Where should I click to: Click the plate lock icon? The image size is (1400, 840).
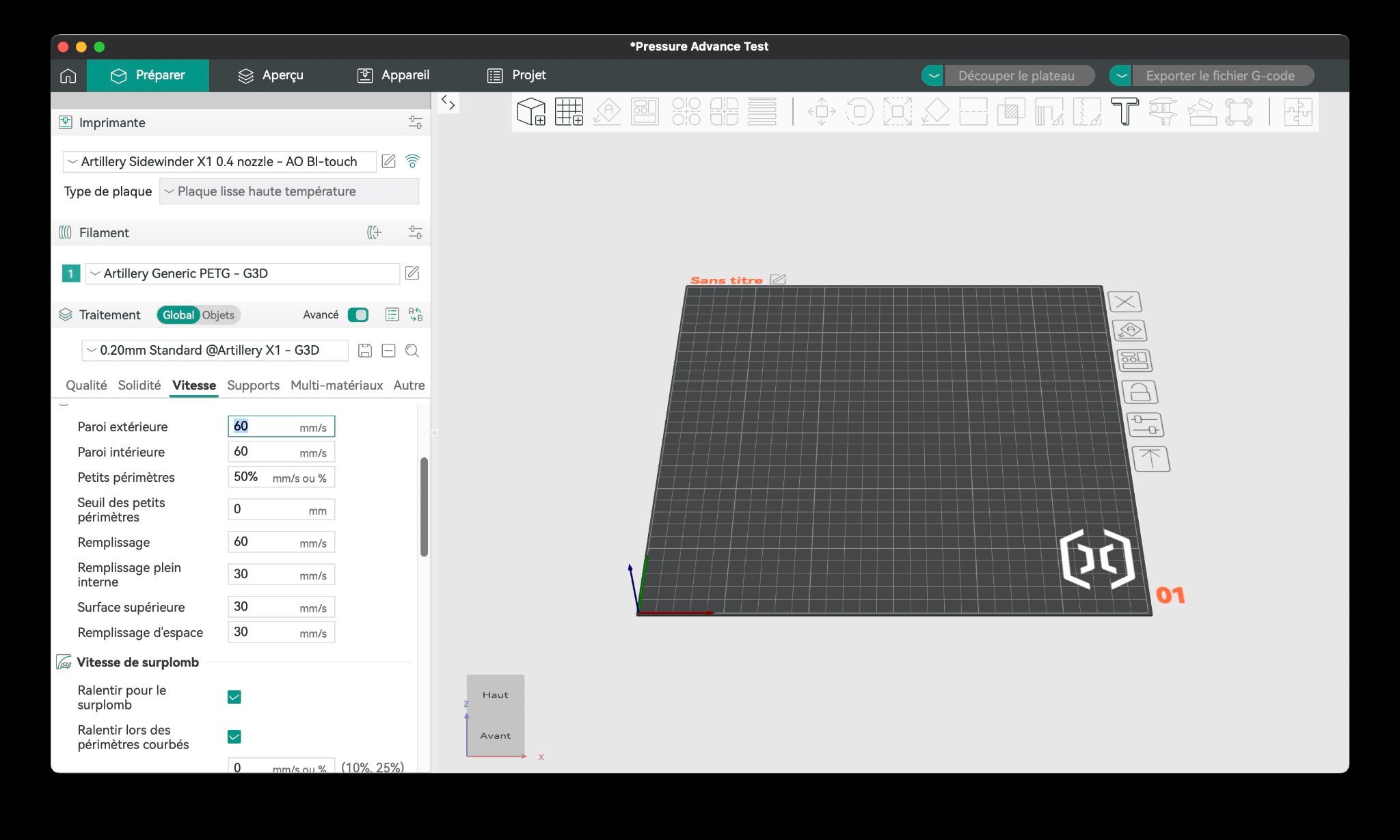click(1140, 392)
